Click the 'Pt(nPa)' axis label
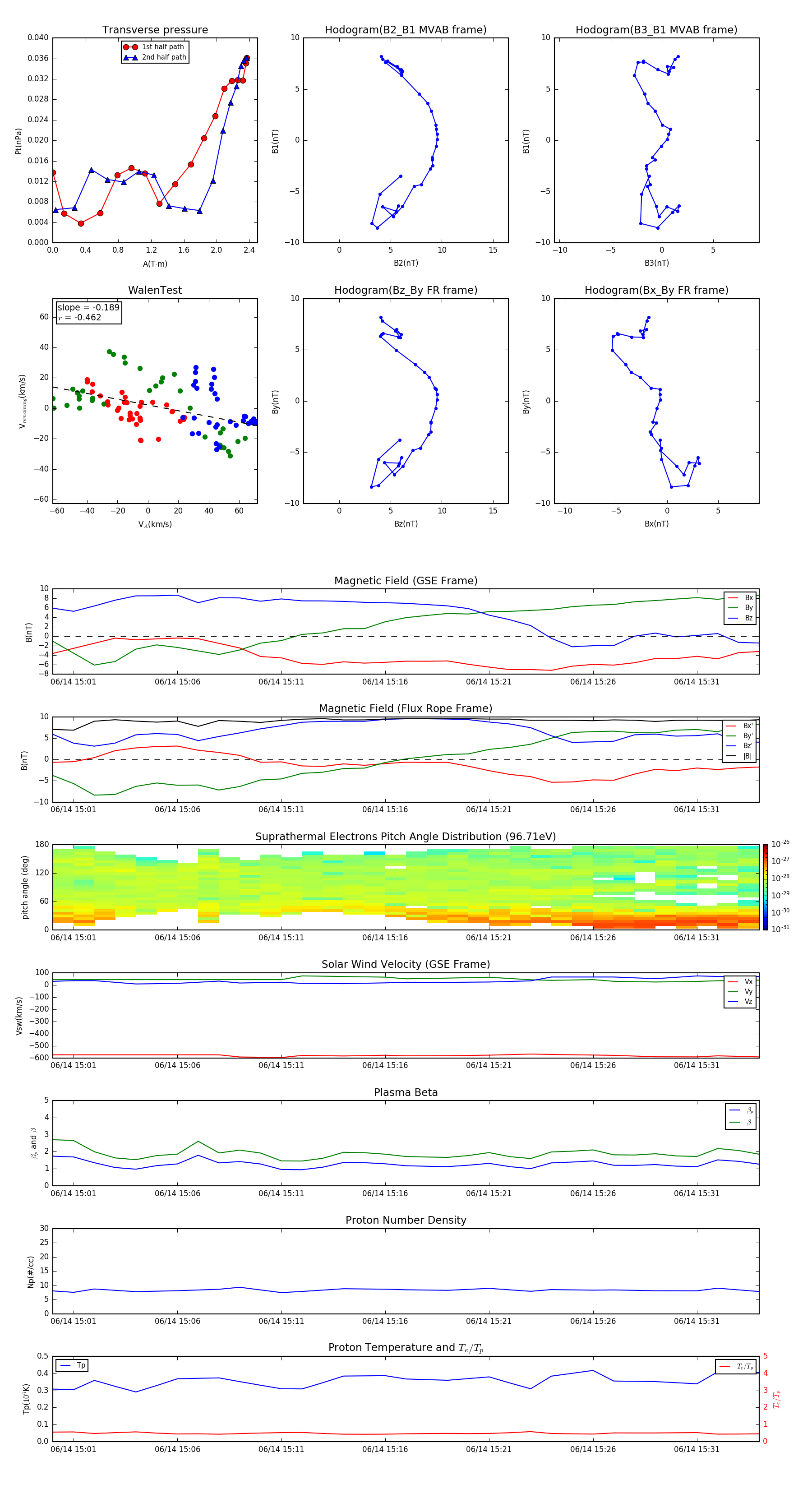This screenshot has width=812, height=1489. point(18,141)
